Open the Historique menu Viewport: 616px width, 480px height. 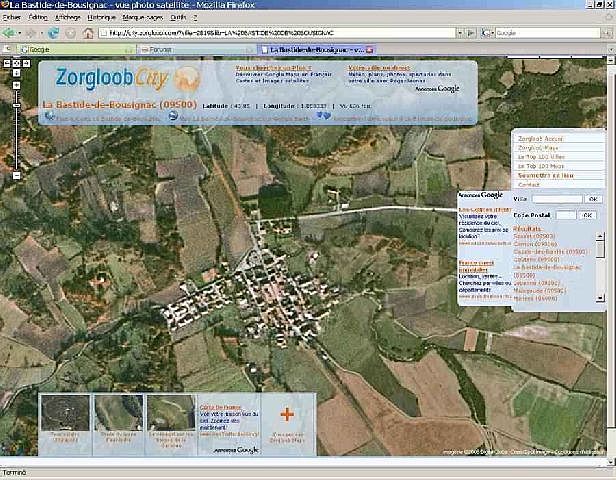click(101, 18)
